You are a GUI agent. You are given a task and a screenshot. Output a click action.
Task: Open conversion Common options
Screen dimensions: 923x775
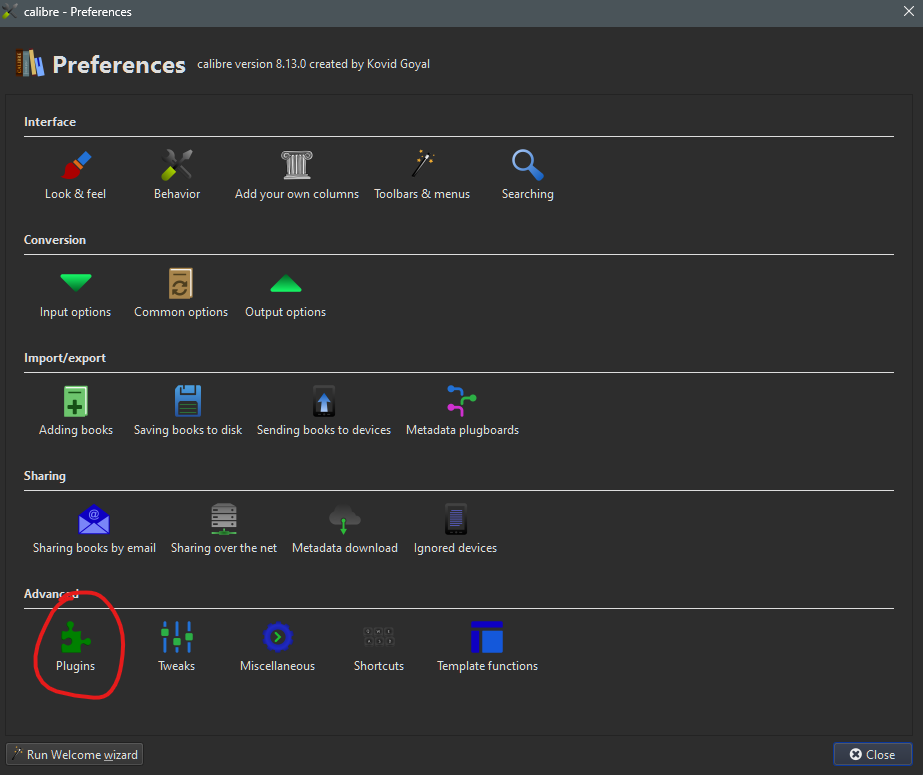(x=181, y=292)
